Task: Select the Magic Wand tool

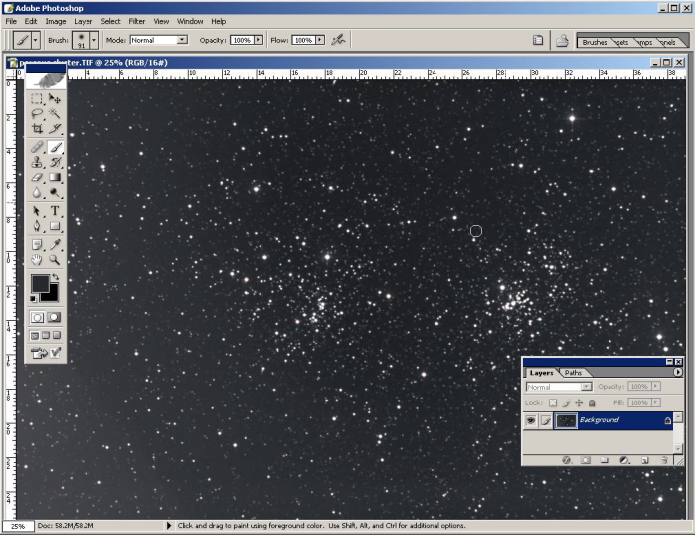Action: (x=55, y=113)
